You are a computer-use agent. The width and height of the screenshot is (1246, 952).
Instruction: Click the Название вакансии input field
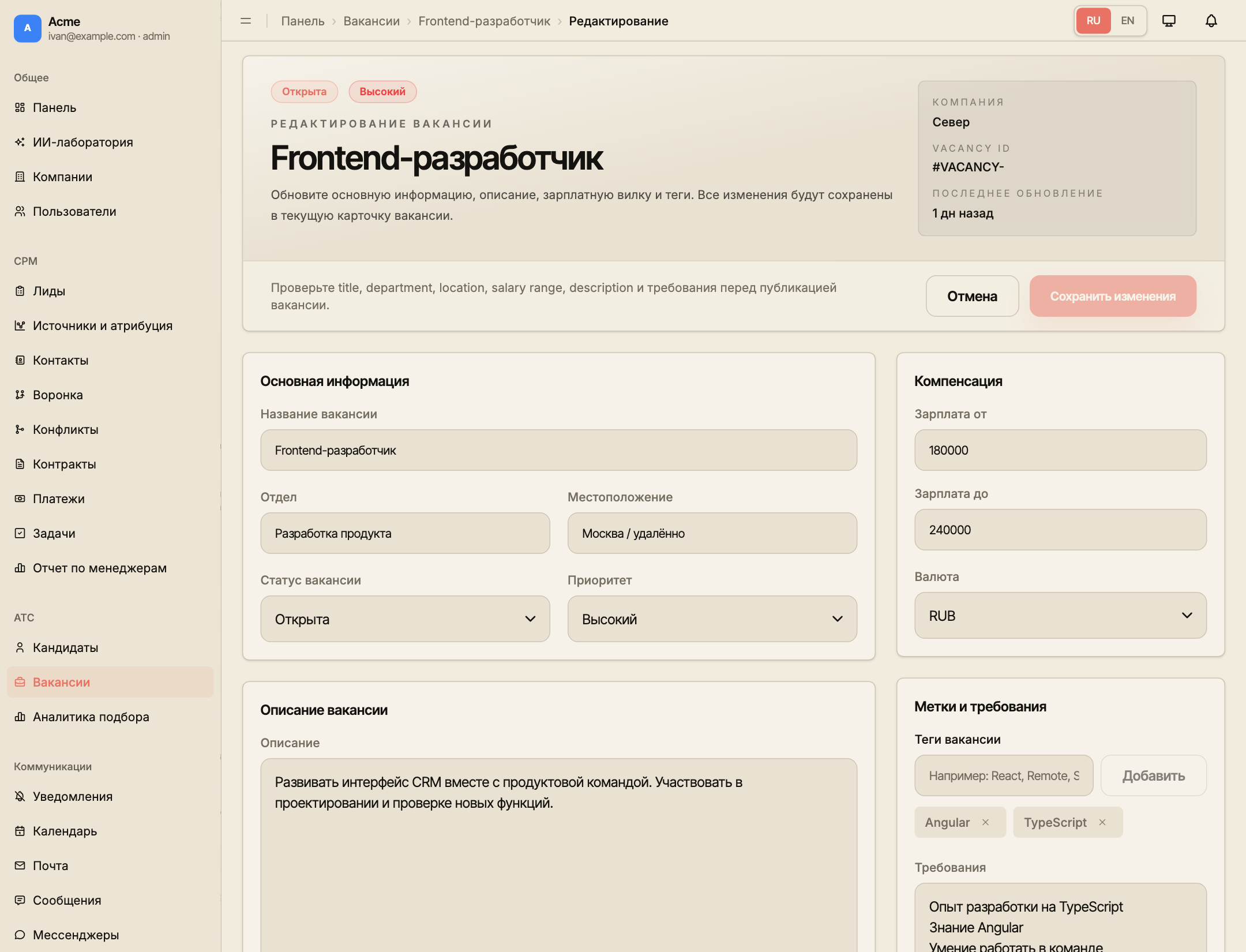click(x=558, y=450)
